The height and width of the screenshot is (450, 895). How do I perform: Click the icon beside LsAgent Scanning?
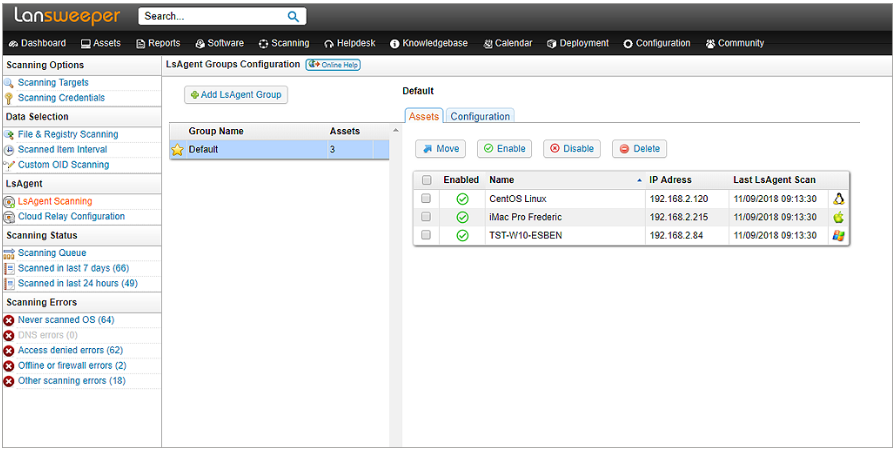[9, 202]
